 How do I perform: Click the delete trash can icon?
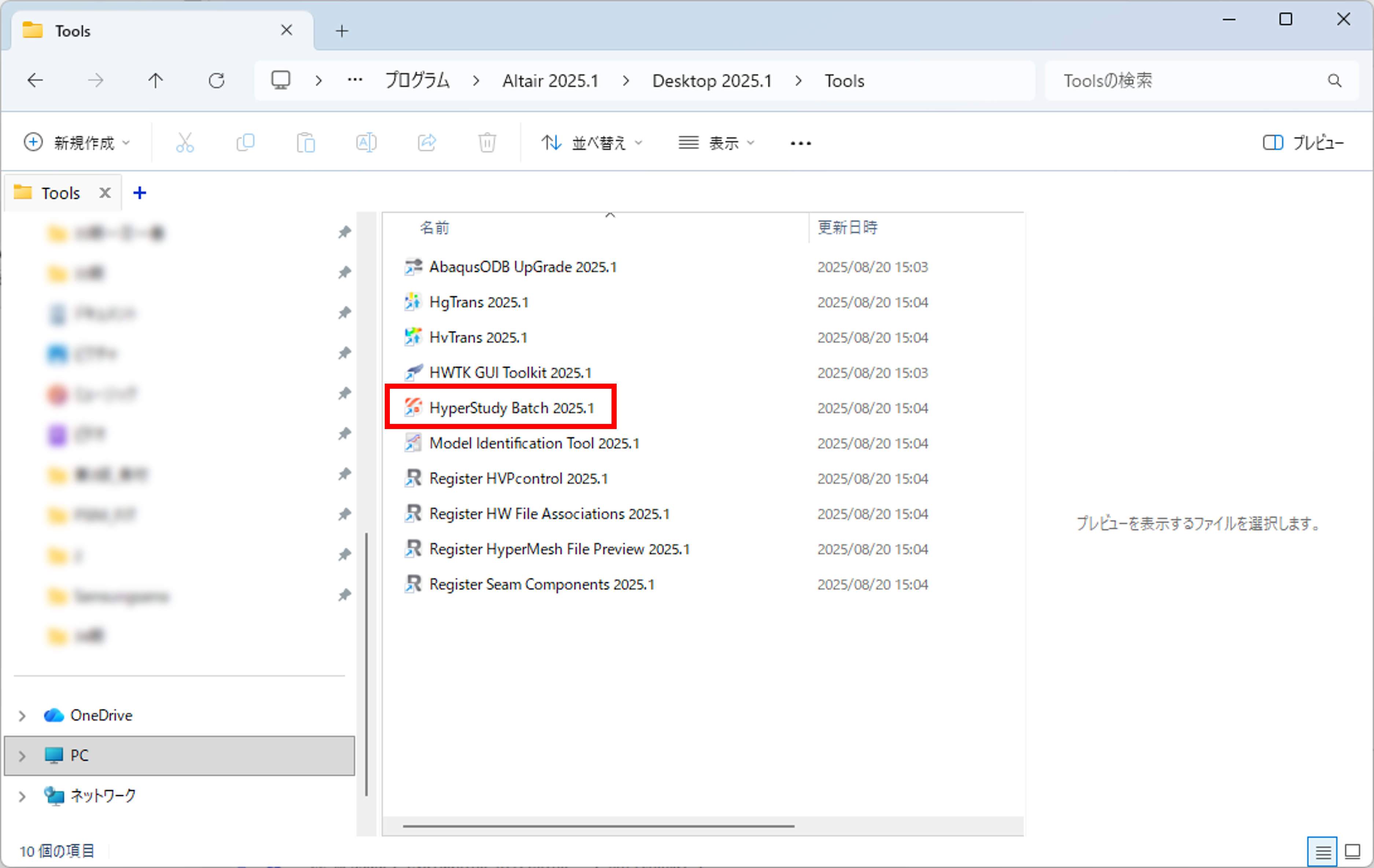pyautogui.click(x=487, y=143)
